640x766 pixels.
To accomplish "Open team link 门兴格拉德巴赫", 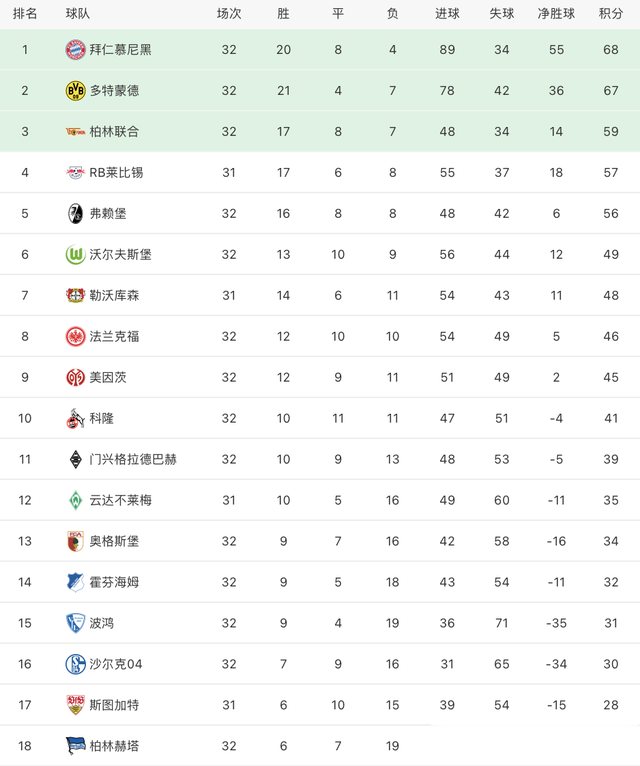I will [133, 459].
